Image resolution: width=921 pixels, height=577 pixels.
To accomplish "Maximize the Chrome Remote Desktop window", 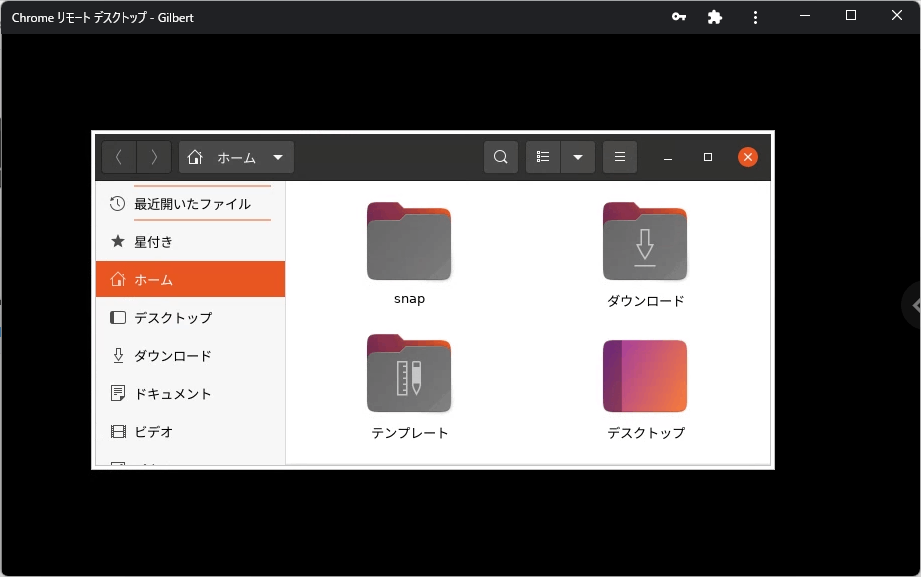I will coord(851,16).
